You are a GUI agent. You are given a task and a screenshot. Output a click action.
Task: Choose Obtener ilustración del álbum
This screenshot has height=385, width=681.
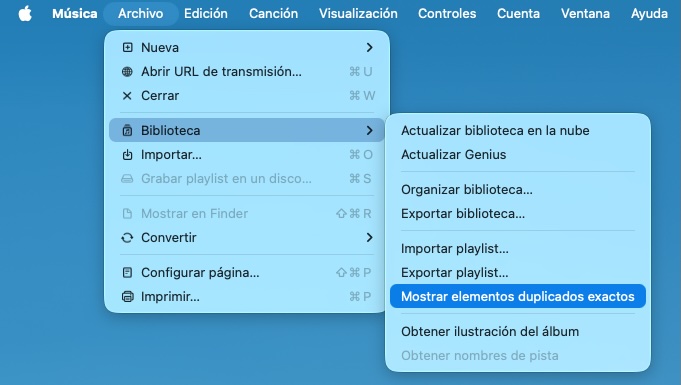[x=518, y=332]
